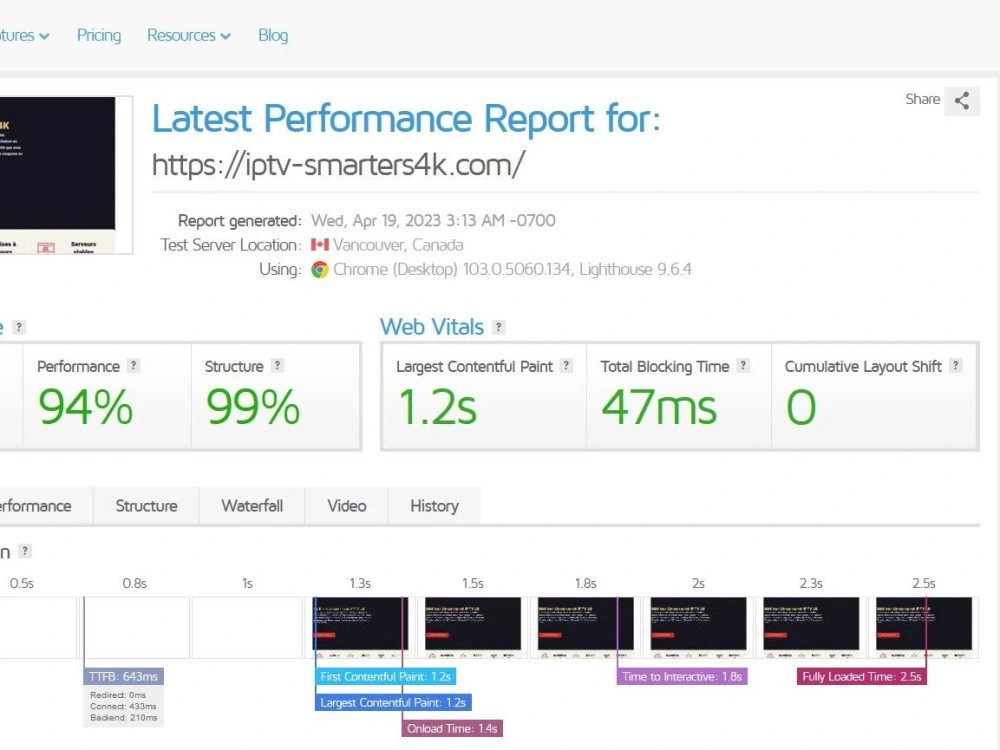Open Total Blocking Time help question mark

pyautogui.click(x=743, y=365)
